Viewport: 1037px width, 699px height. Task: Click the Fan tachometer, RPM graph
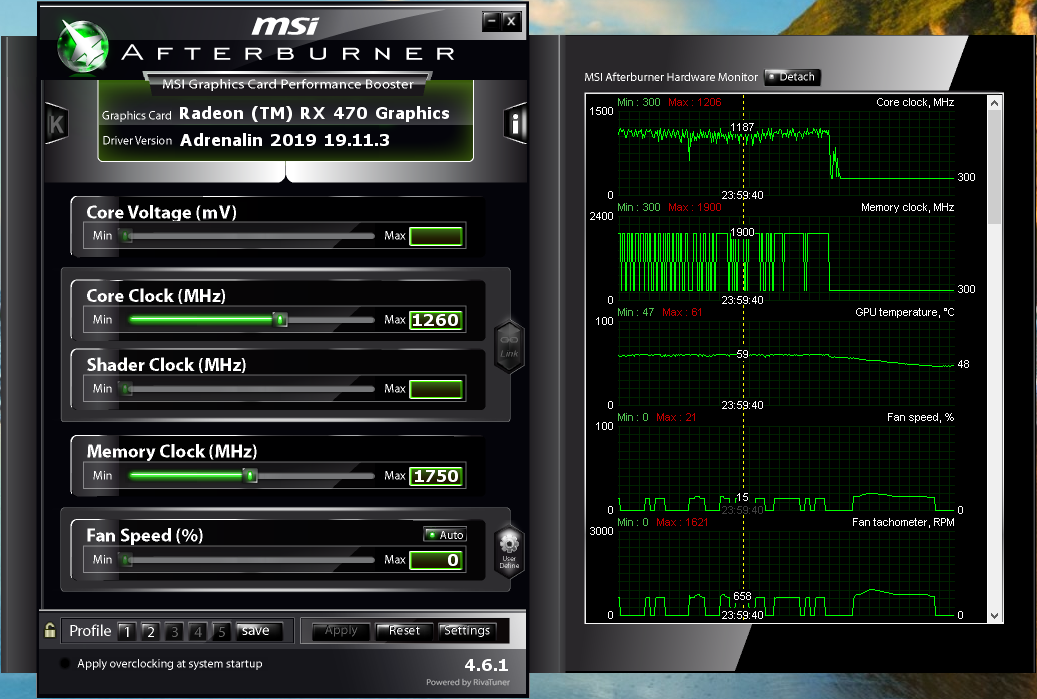tap(786, 573)
